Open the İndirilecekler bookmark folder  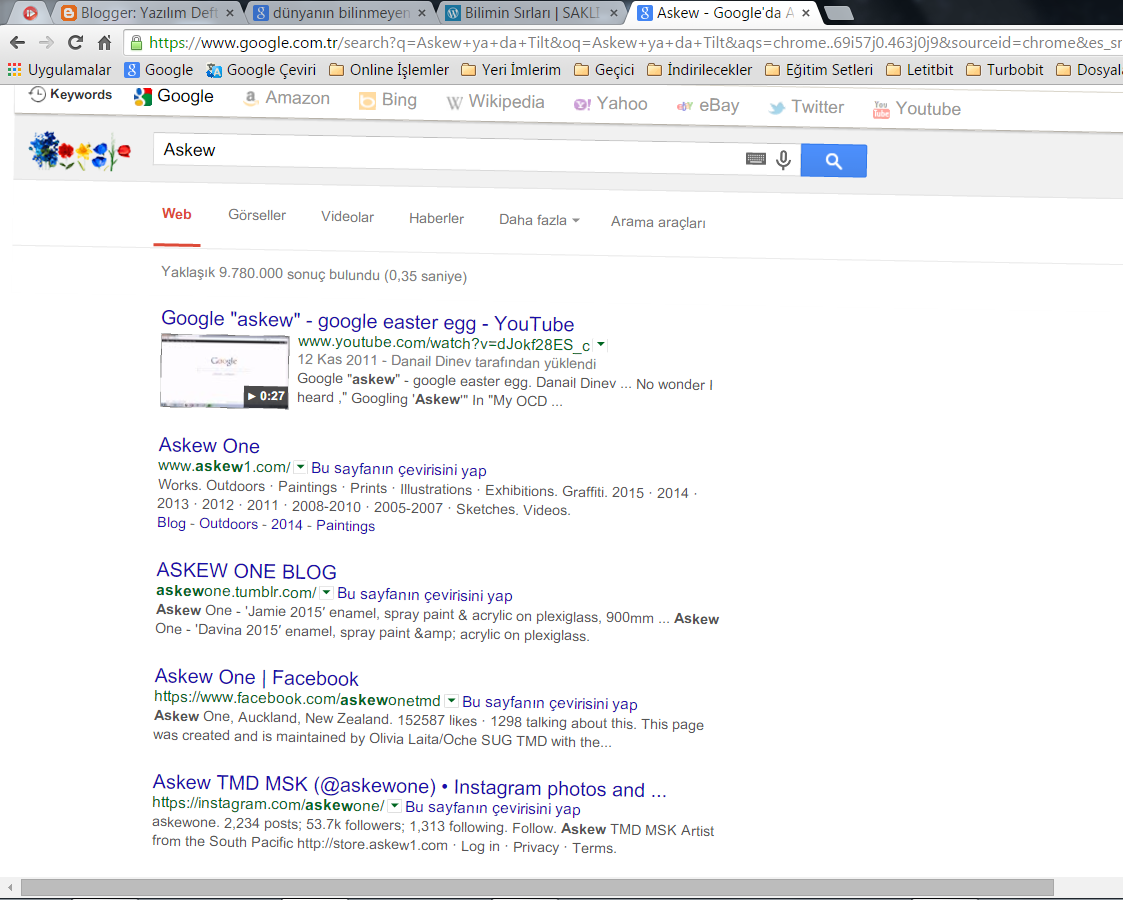click(700, 70)
